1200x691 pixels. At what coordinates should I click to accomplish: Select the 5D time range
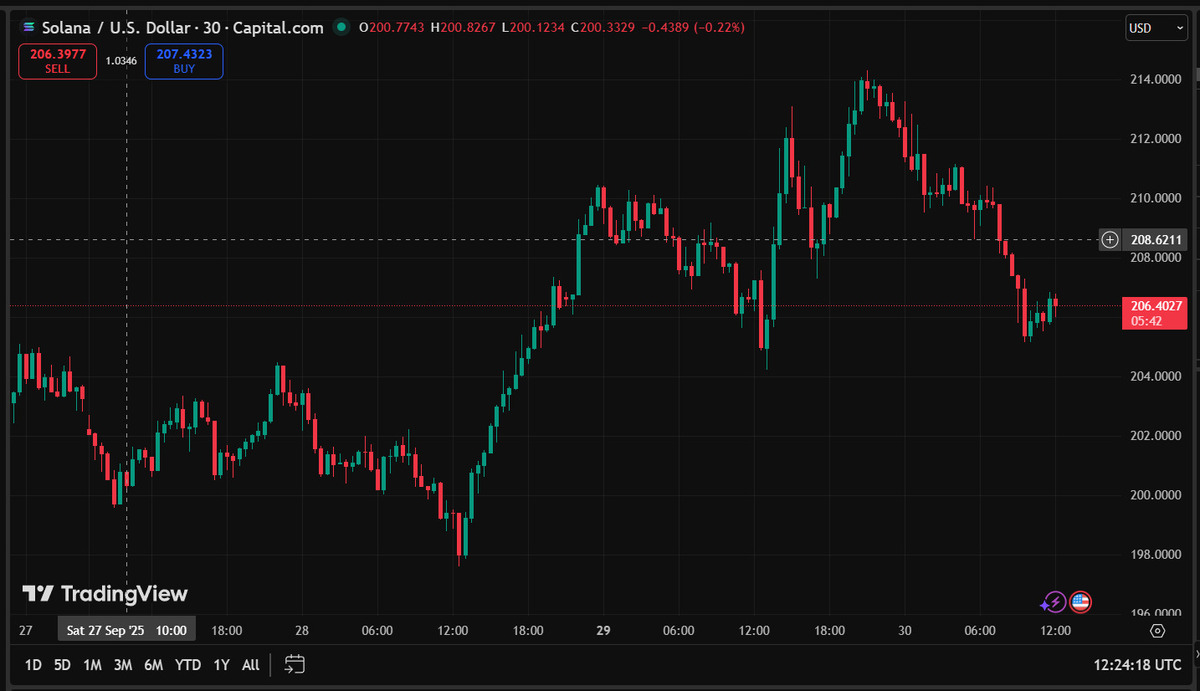62,665
